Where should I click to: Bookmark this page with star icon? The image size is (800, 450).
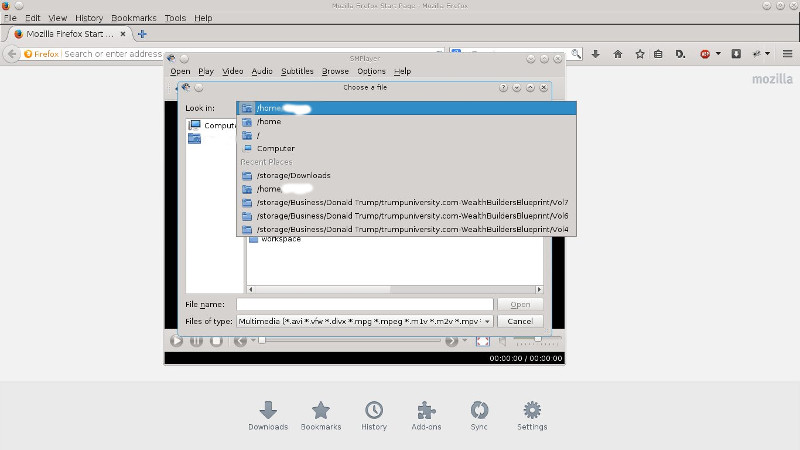(640, 54)
